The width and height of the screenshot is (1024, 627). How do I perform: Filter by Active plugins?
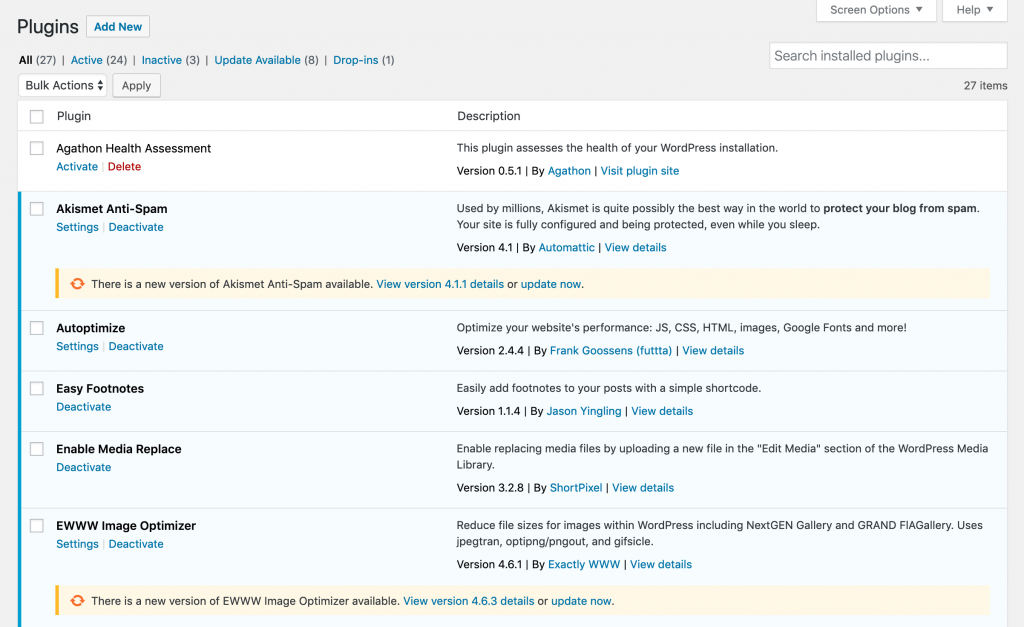click(x=86, y=60)
